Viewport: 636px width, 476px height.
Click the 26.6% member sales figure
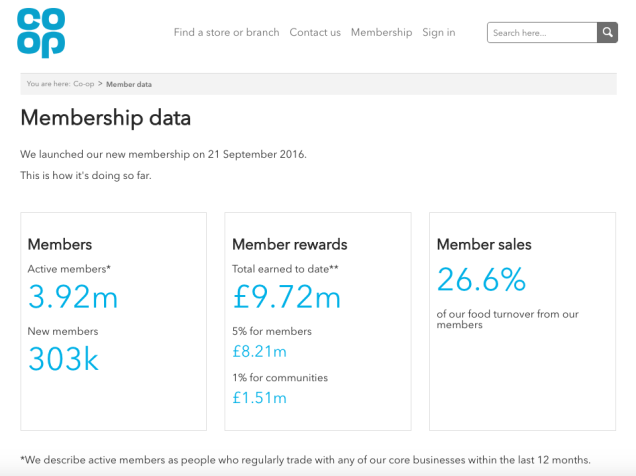[x=482, y=280]
